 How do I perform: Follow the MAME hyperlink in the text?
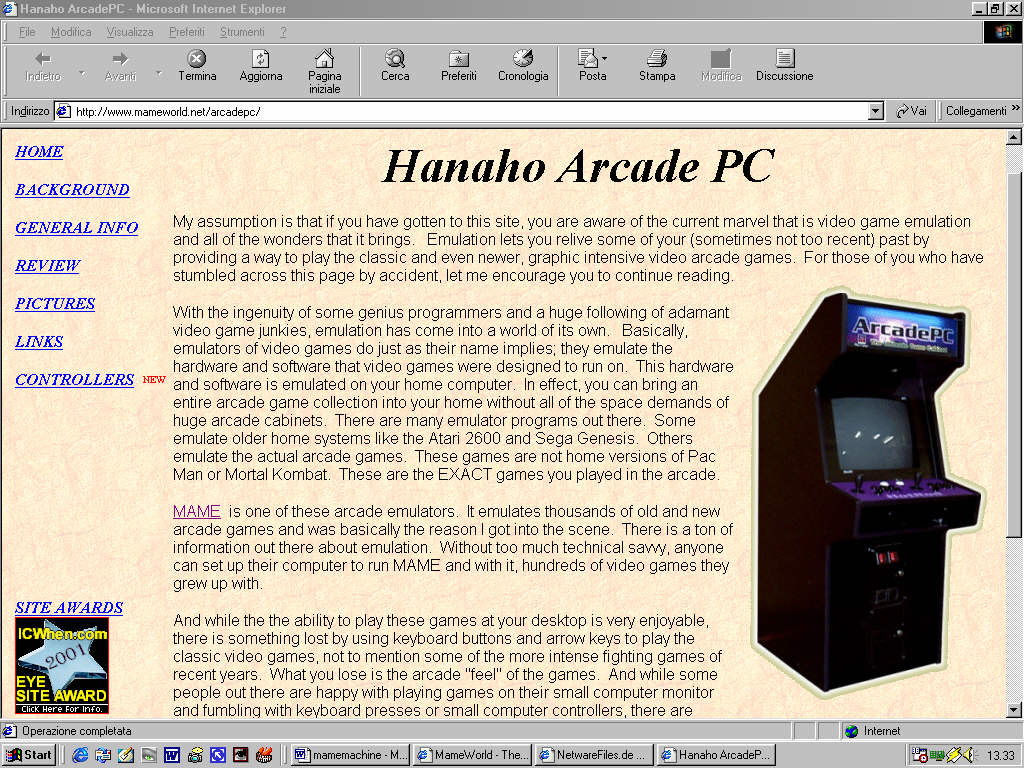pyautogui.click(x=197, y=511)
